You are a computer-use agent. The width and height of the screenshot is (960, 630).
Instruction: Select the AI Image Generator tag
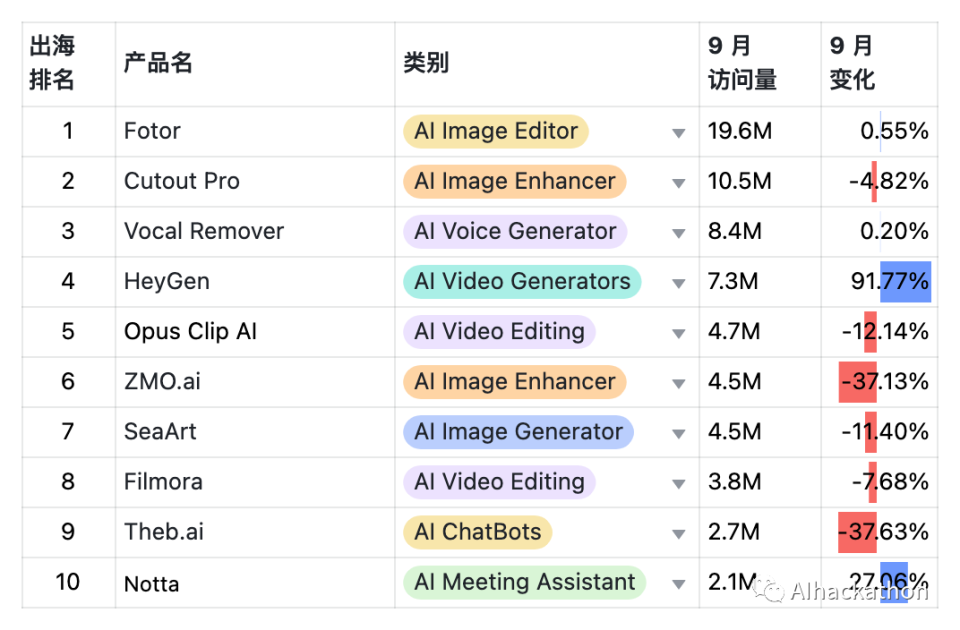(518, 432)
